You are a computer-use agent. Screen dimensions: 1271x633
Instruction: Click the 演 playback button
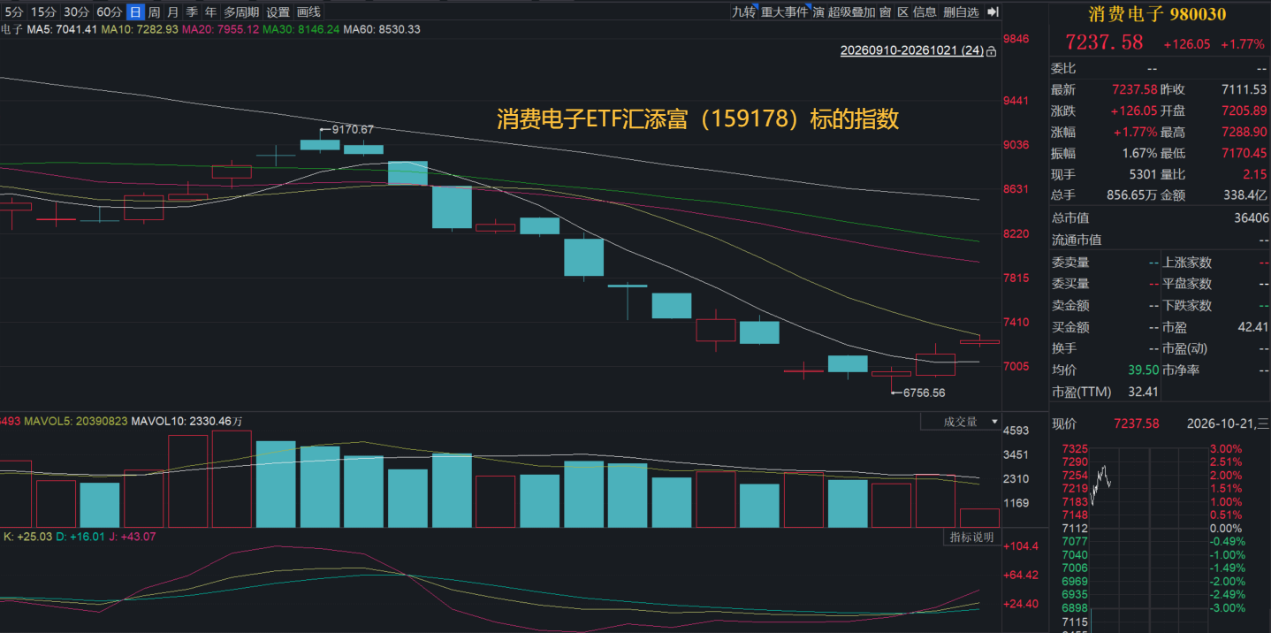coord(818,12)
